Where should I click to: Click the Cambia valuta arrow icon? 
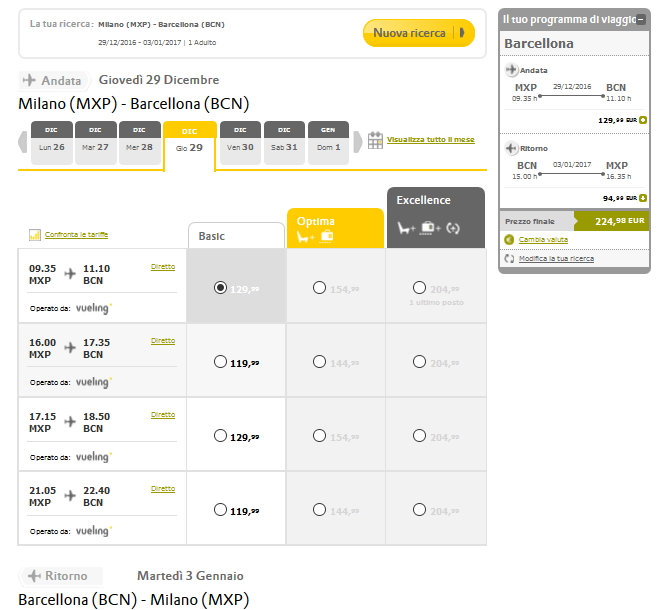[x=509, y=239]
